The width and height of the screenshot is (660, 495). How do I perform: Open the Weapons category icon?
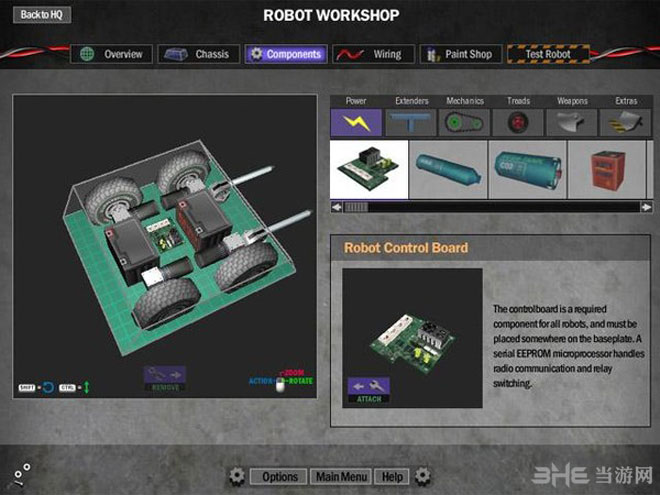click(x=572, y=122)
